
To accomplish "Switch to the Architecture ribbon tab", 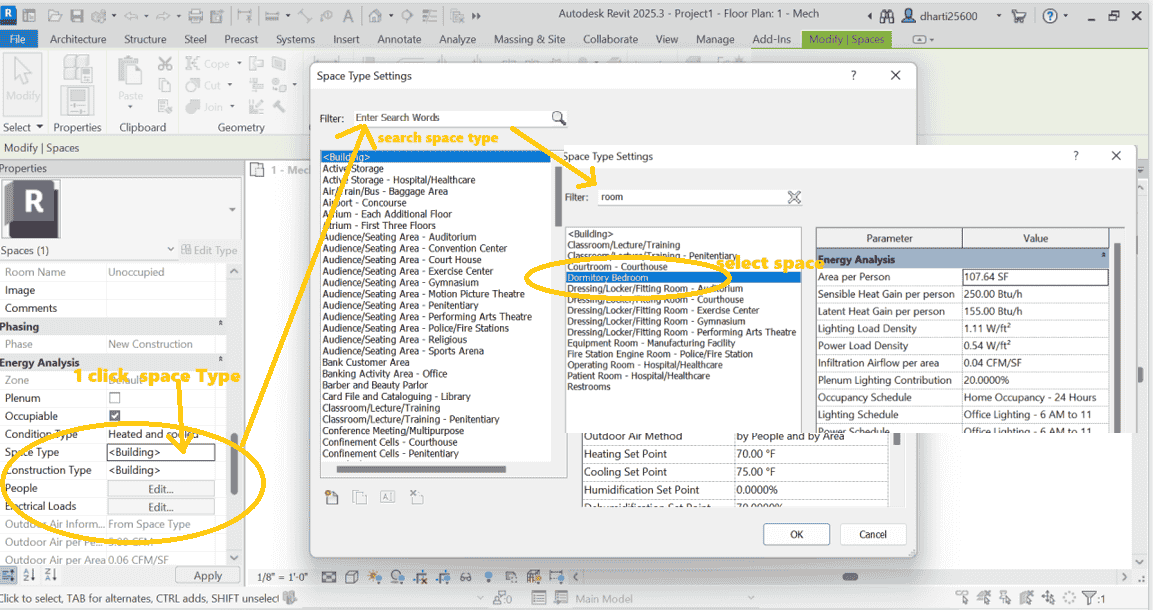I will (x=78, y=39).
